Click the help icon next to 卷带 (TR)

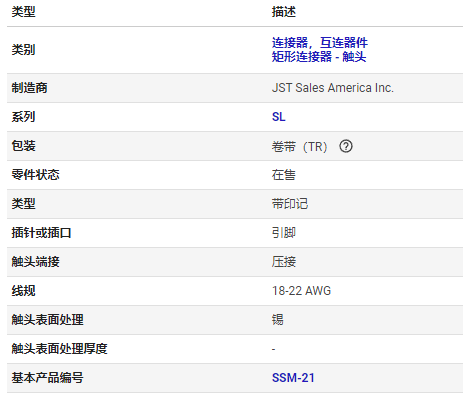pos(346,146)
